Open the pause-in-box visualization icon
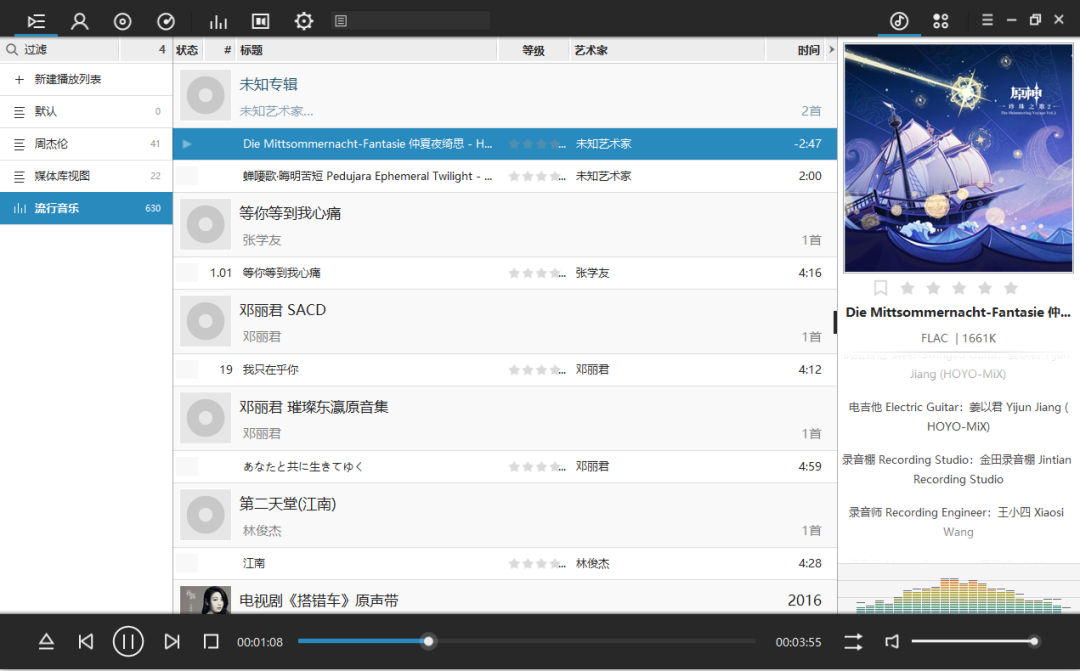1080x671 pixels. tap(260, 21)
